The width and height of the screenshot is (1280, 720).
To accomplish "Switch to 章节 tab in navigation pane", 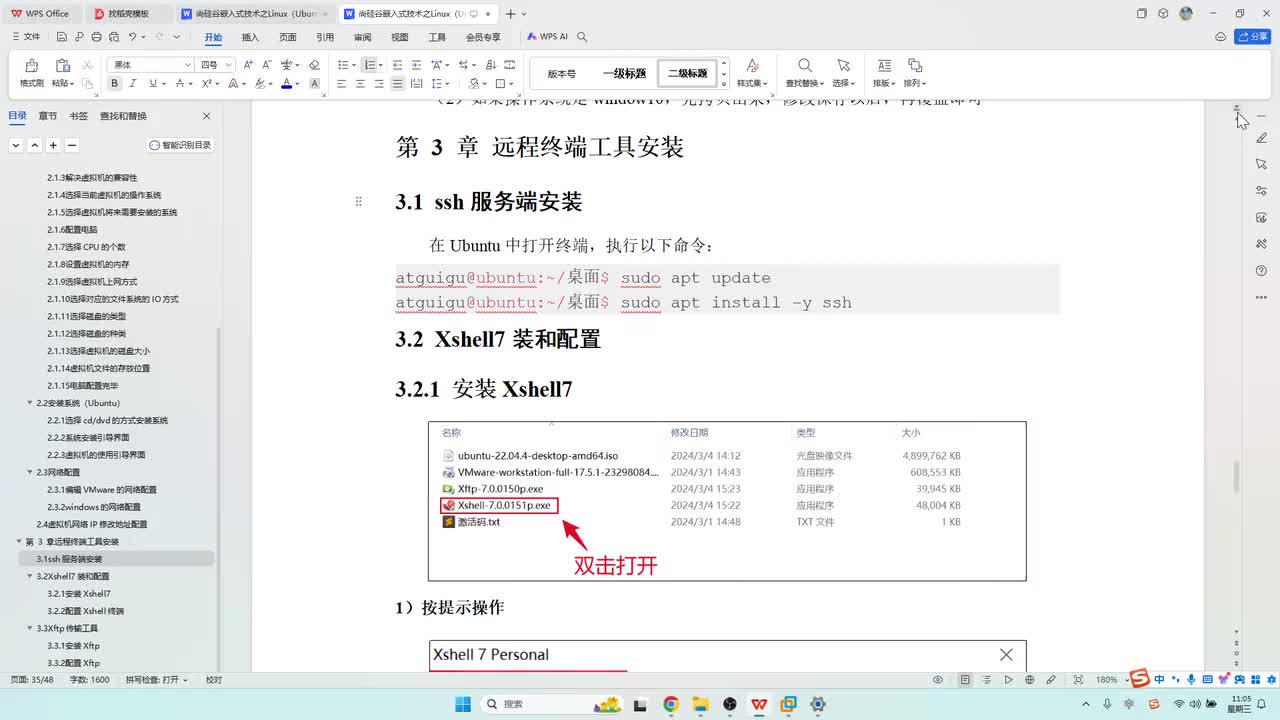I will (48, 116).
